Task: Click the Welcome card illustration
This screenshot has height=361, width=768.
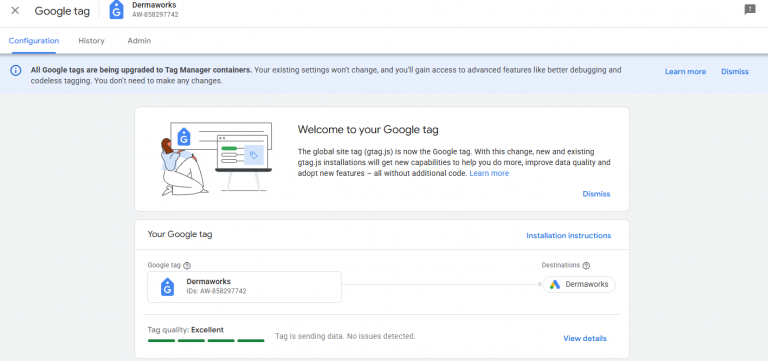Action: tap(216, 159)
